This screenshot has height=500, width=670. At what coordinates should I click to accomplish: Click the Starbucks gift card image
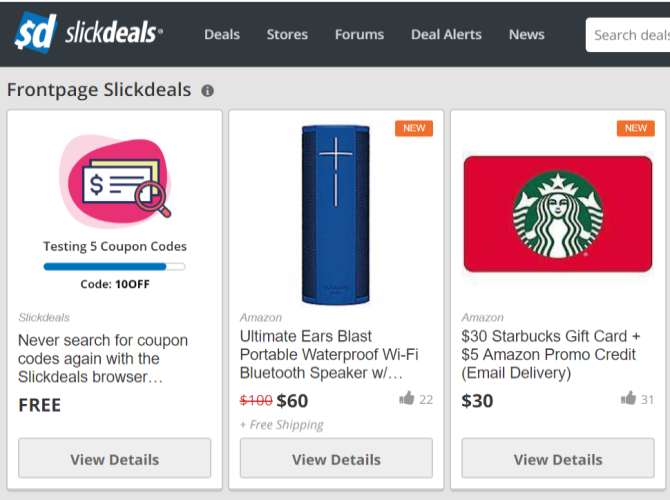click(558, 213)
